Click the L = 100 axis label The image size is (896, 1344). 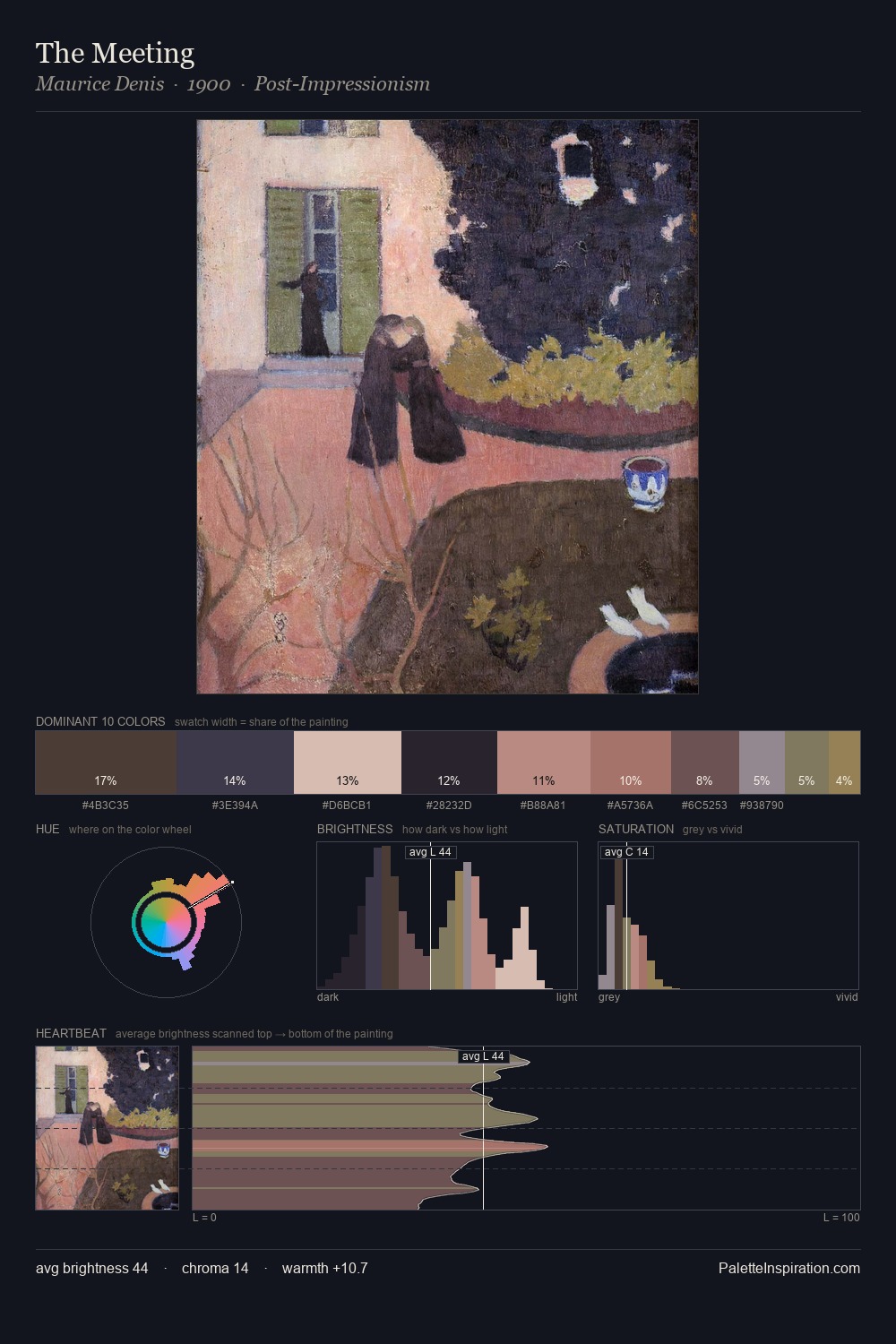[x=841, y=1218]
